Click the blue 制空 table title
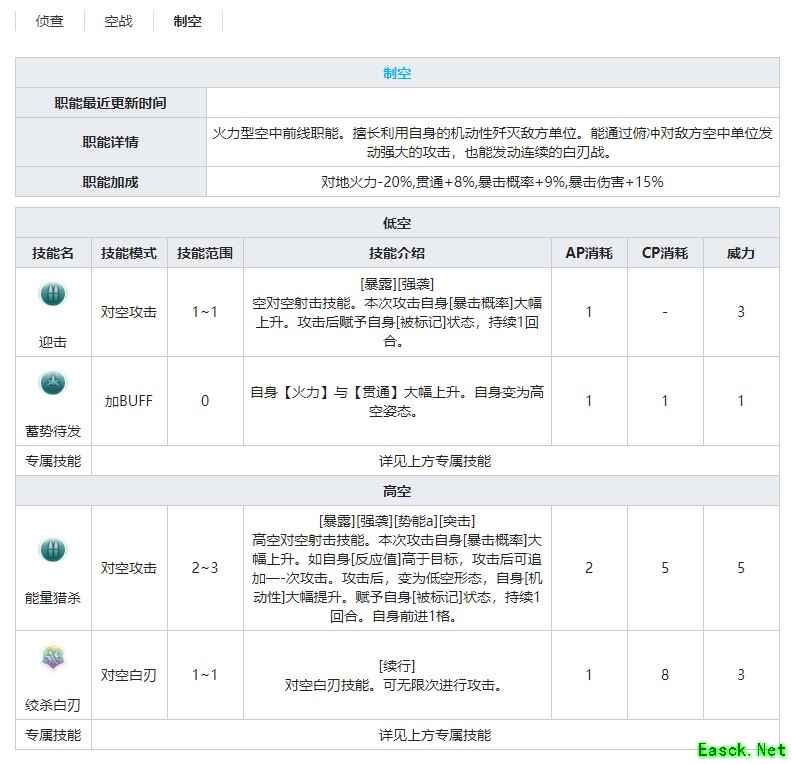Viewport: 792px width, 764px height. [397, 73]
